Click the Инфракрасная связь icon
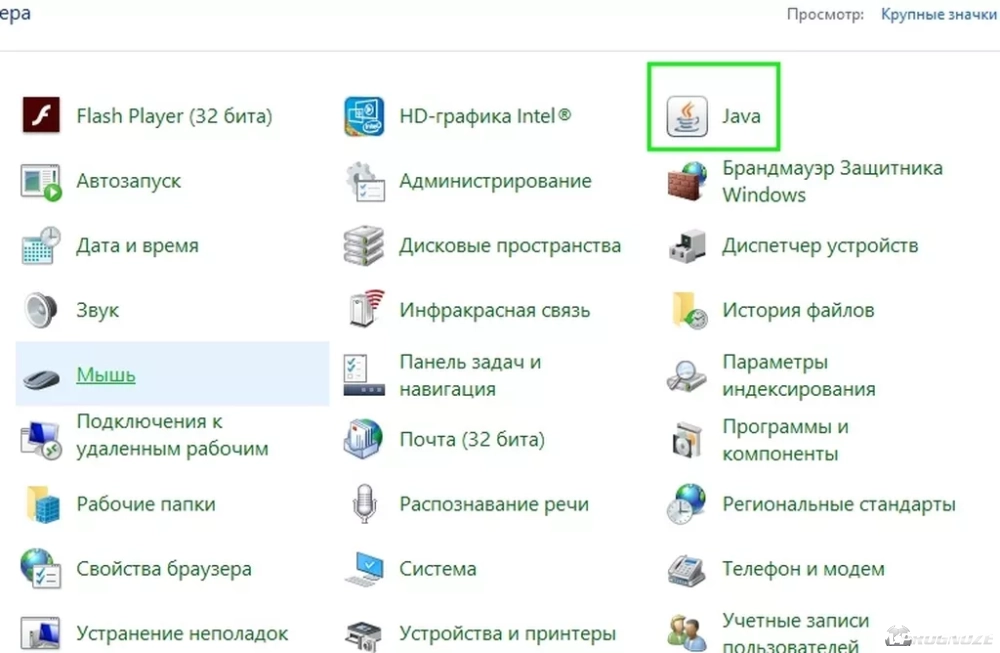The image size is (1000, 653). point(365,310)
